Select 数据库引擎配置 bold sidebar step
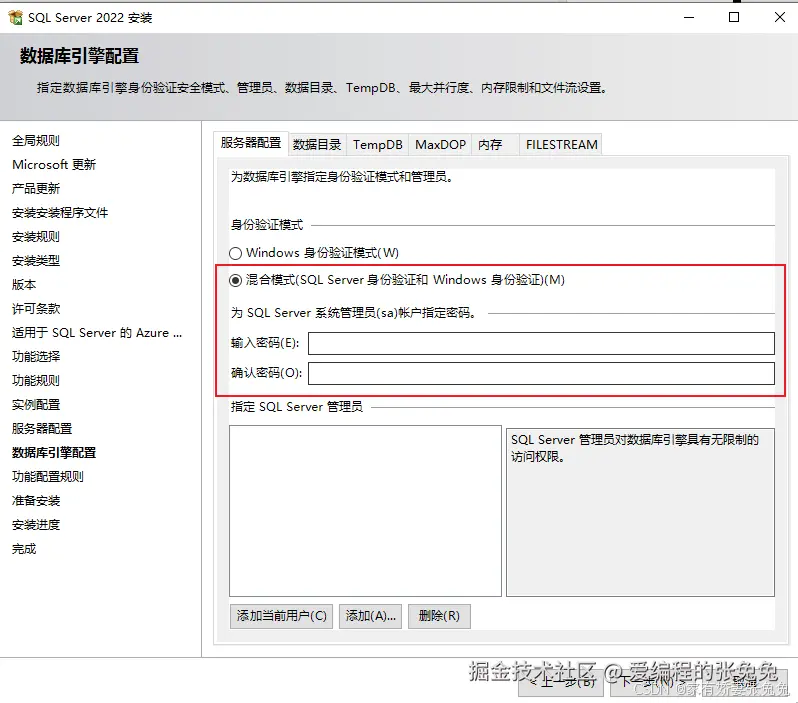This screenshot has width=798, height=703. 54,453
